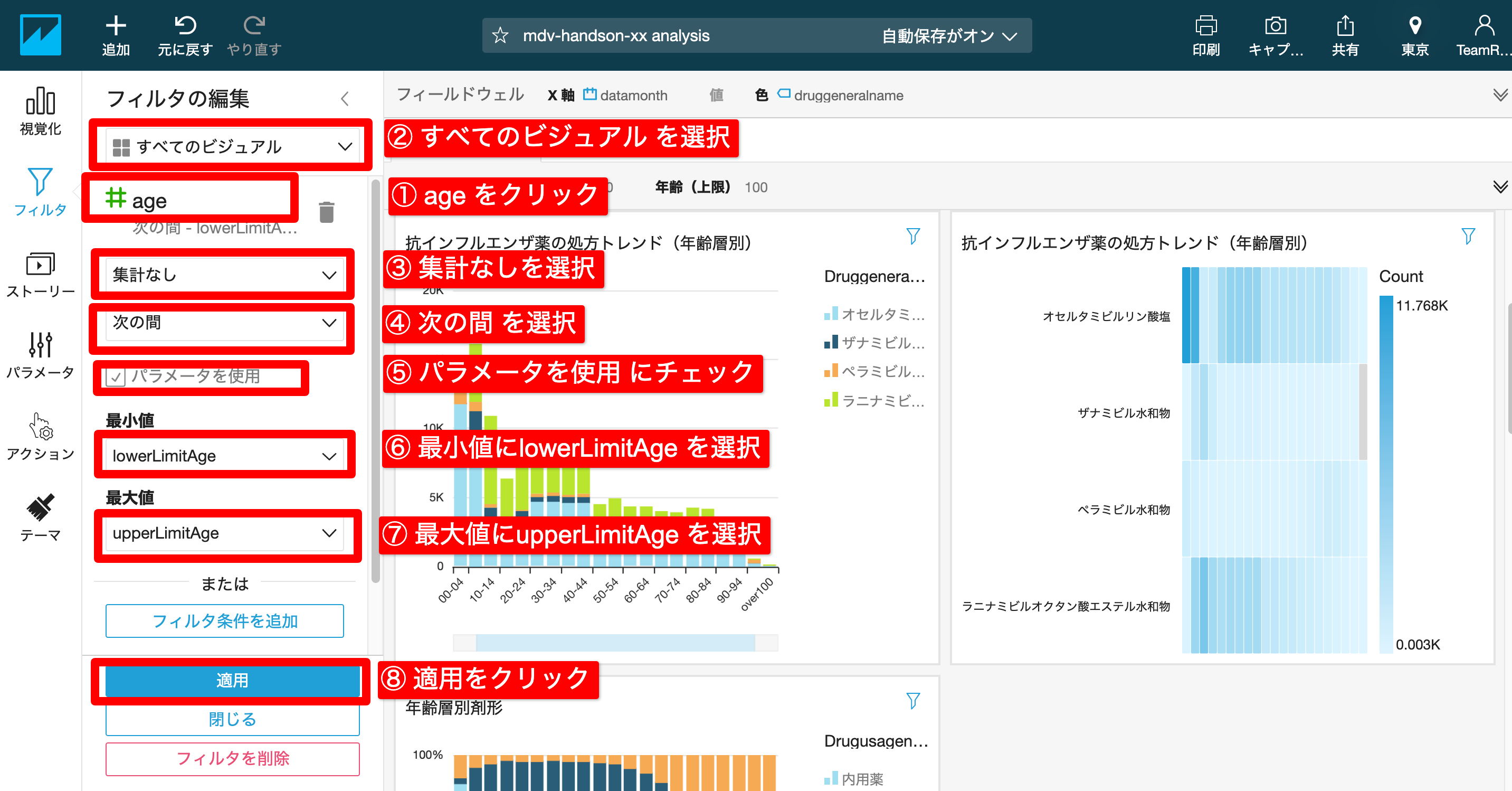This screenshot has width=1512, height=791.
Task: Click the やり直す redo icon
Action: (254, 25)
